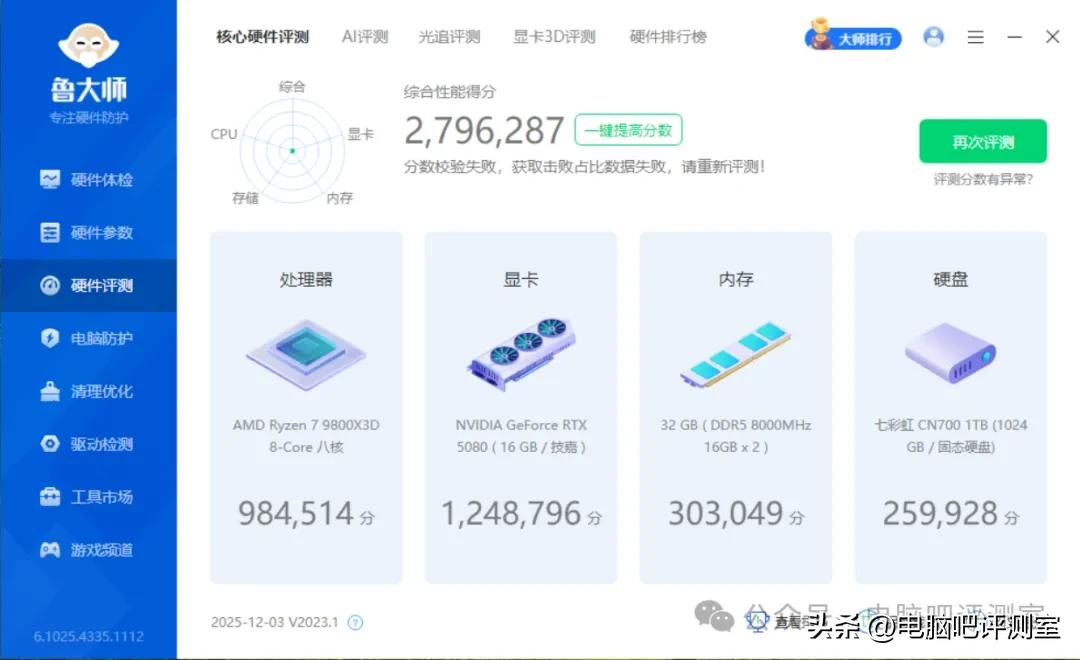
Task: Click the 显卡 RTX 5080 score card
Action: point(521,408)
